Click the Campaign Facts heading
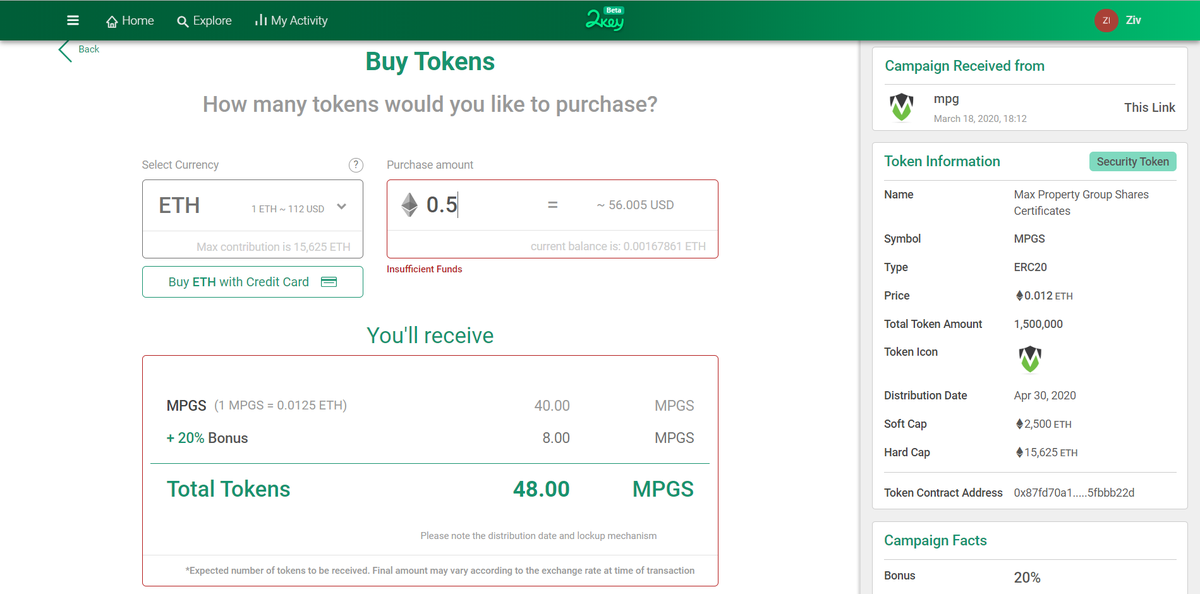1200x594 pixels. (935, 540)
